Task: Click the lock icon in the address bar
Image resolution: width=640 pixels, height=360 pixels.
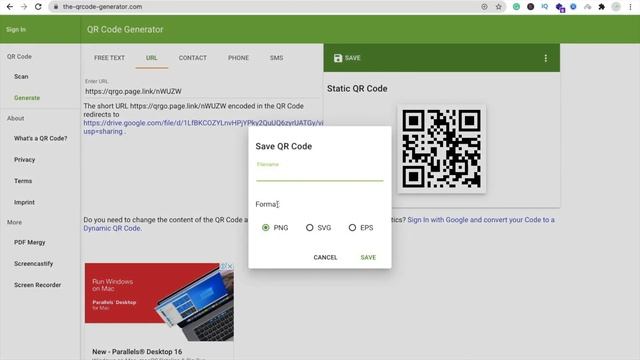Action: (x=56, y=7)
